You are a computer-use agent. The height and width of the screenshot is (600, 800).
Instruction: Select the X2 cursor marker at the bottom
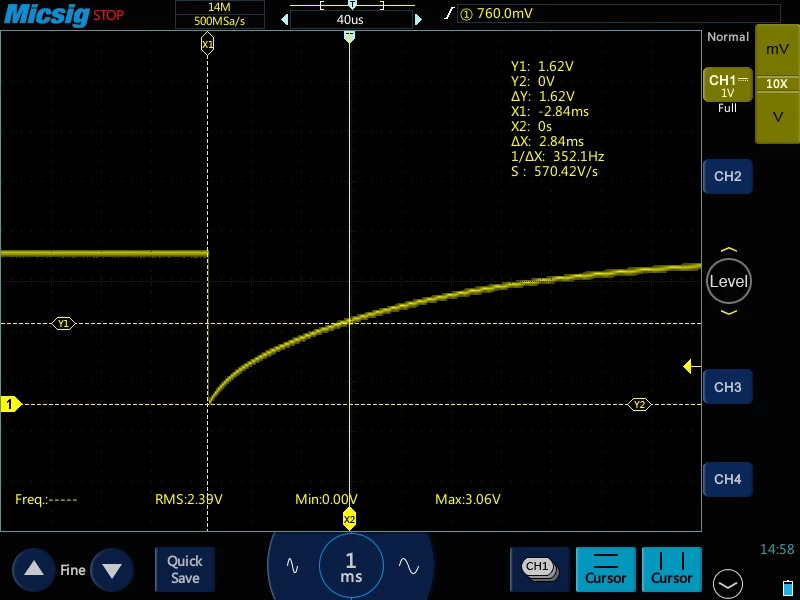pos(349,519)
